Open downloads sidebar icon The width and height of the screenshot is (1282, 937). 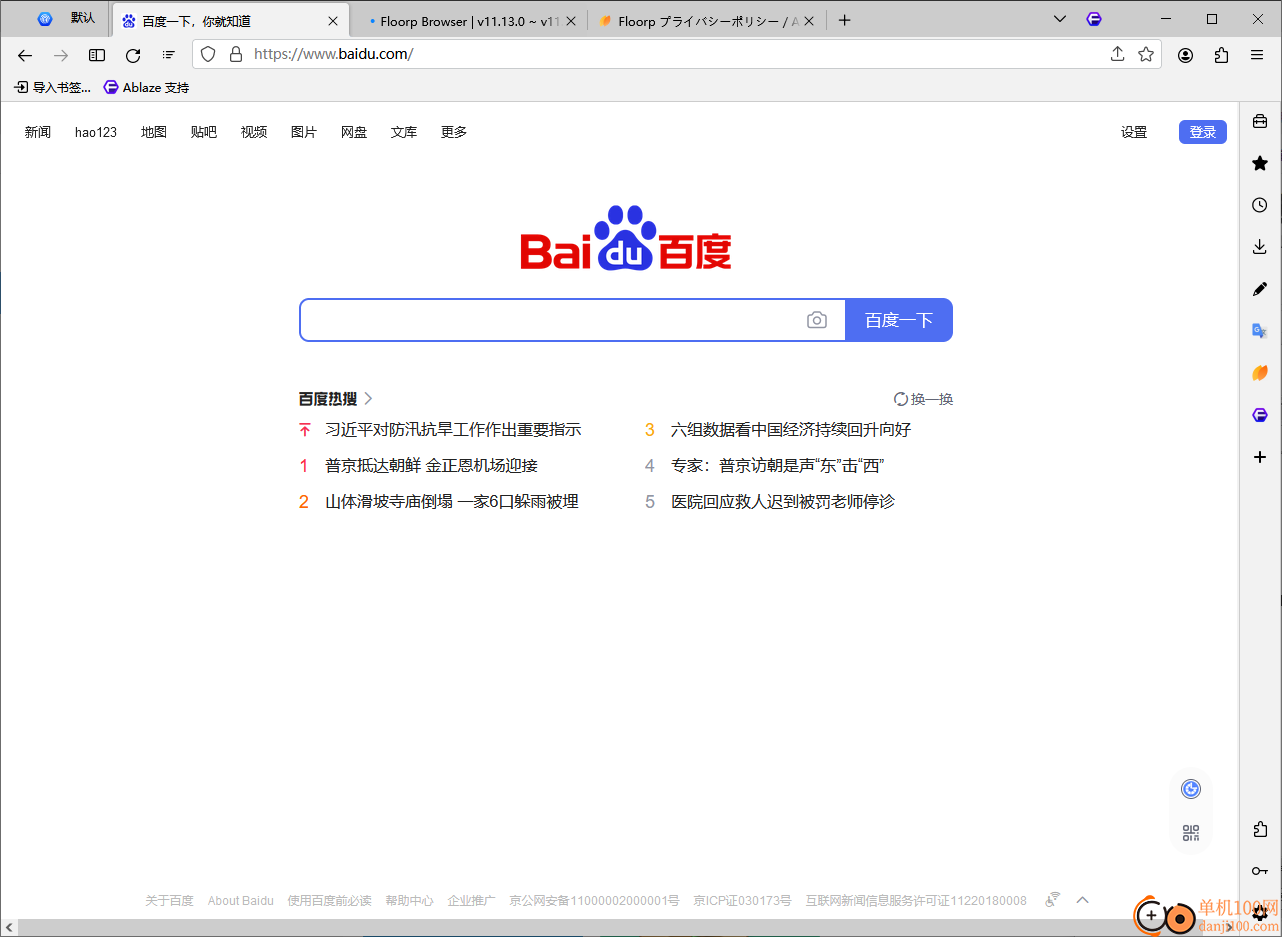pyautogui.click(x=1260, y=247)
